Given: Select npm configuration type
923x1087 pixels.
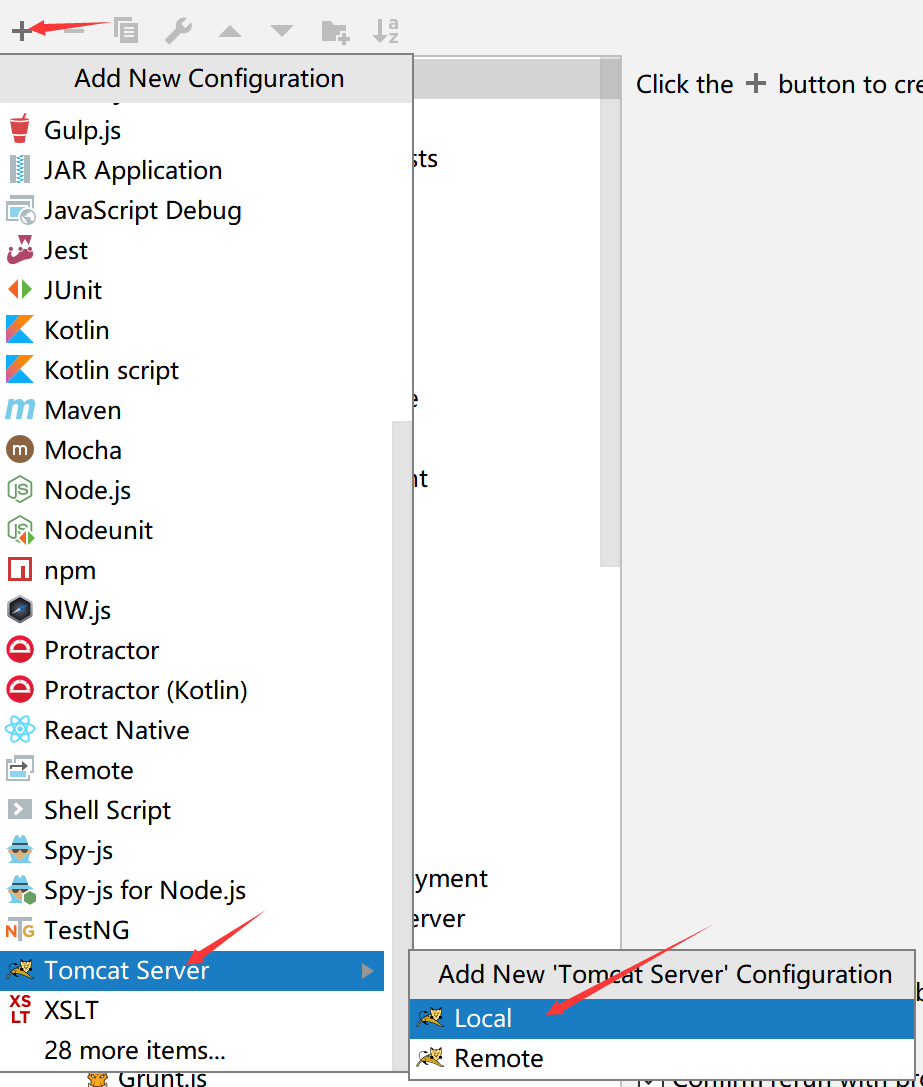Looking at the screenshot, I should [x=191, y=571].
